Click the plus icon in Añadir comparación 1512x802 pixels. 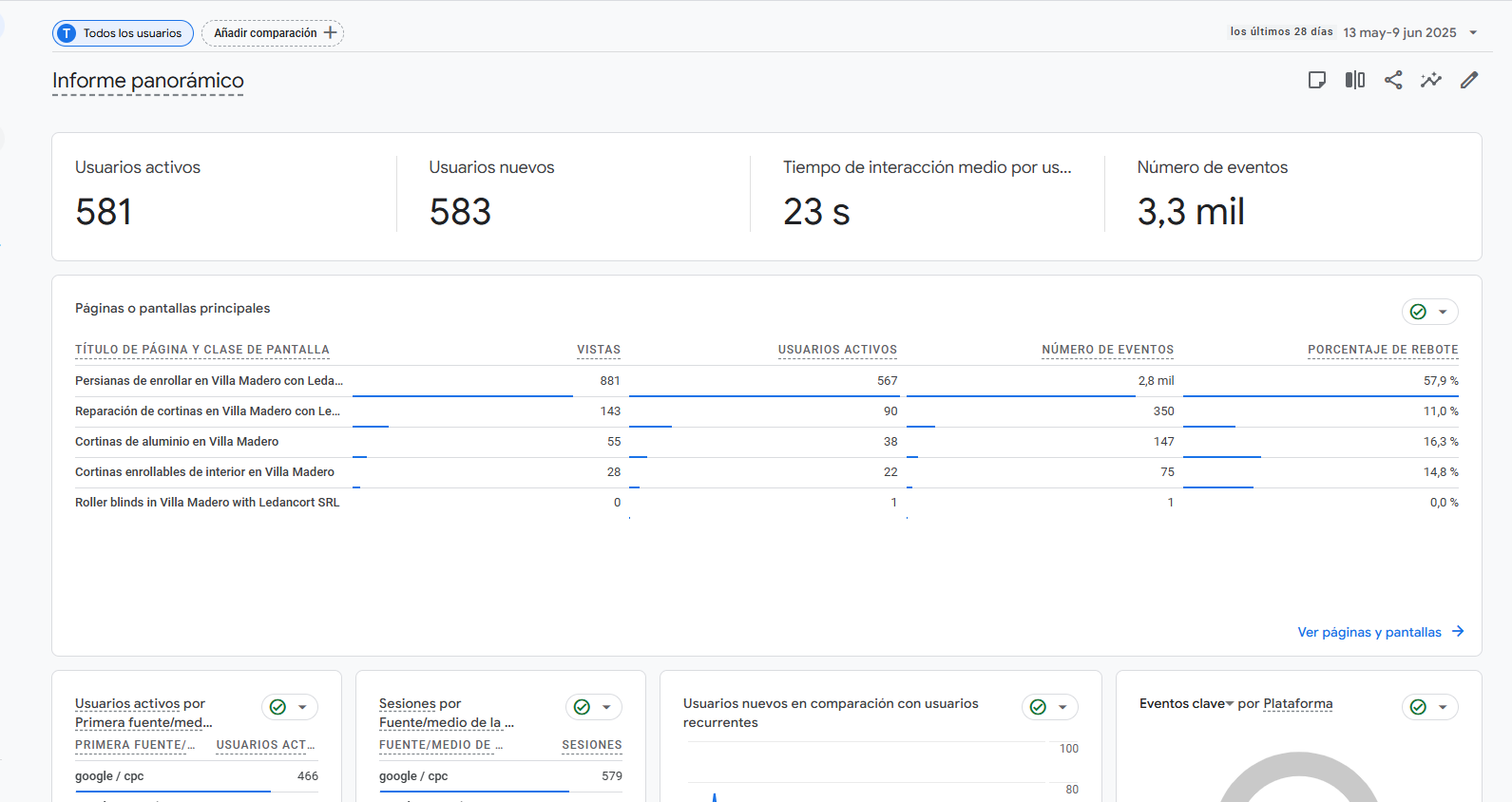point(330,33)
